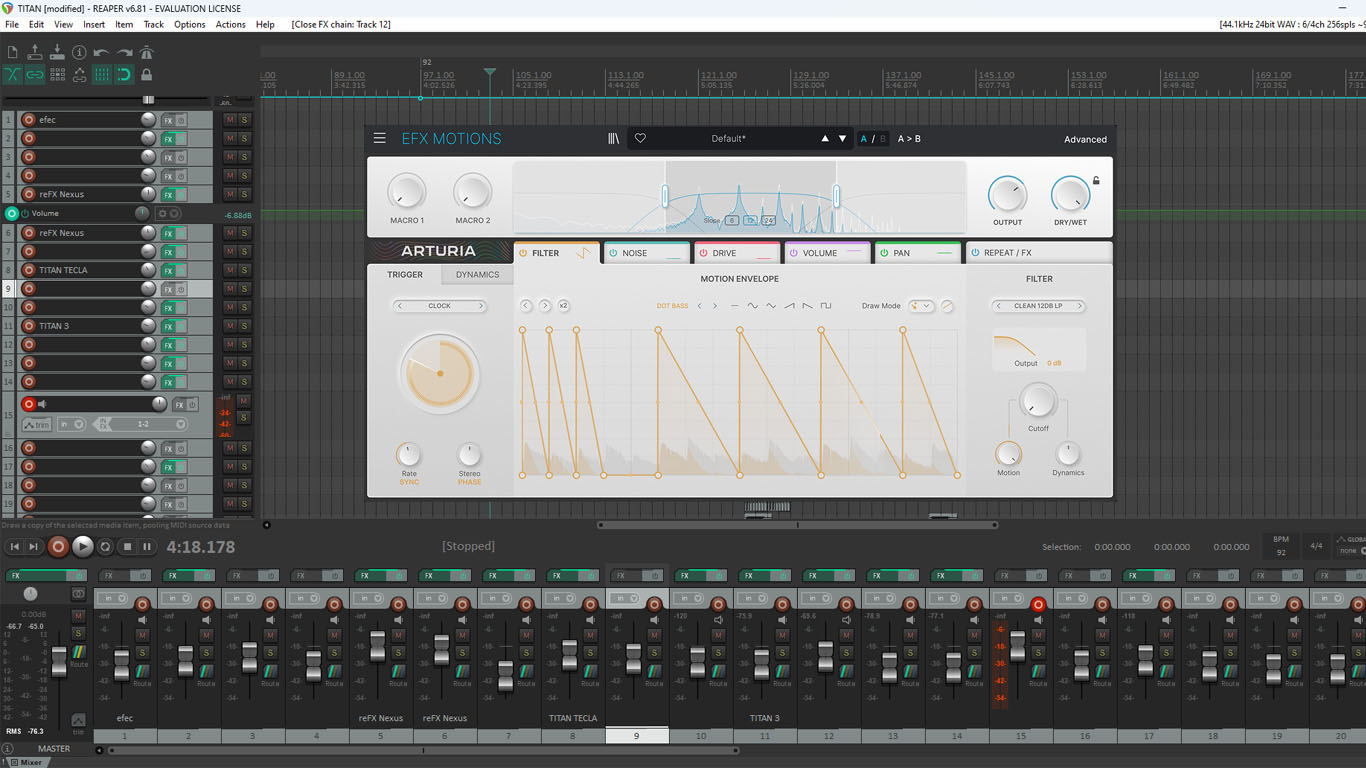Viewport: 1366px width, 768px height.
Task: Select the NOISE module tab
Action: click(x=647, y=253)
